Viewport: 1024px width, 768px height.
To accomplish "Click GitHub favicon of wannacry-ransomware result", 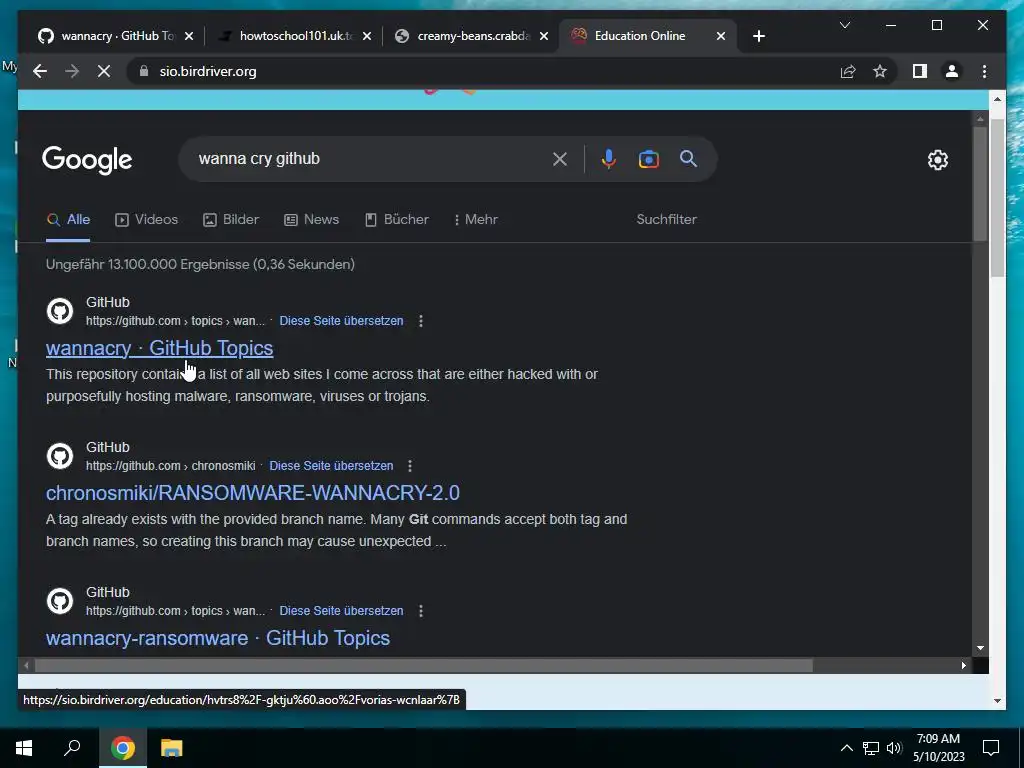I will click(x=60, y=601).
